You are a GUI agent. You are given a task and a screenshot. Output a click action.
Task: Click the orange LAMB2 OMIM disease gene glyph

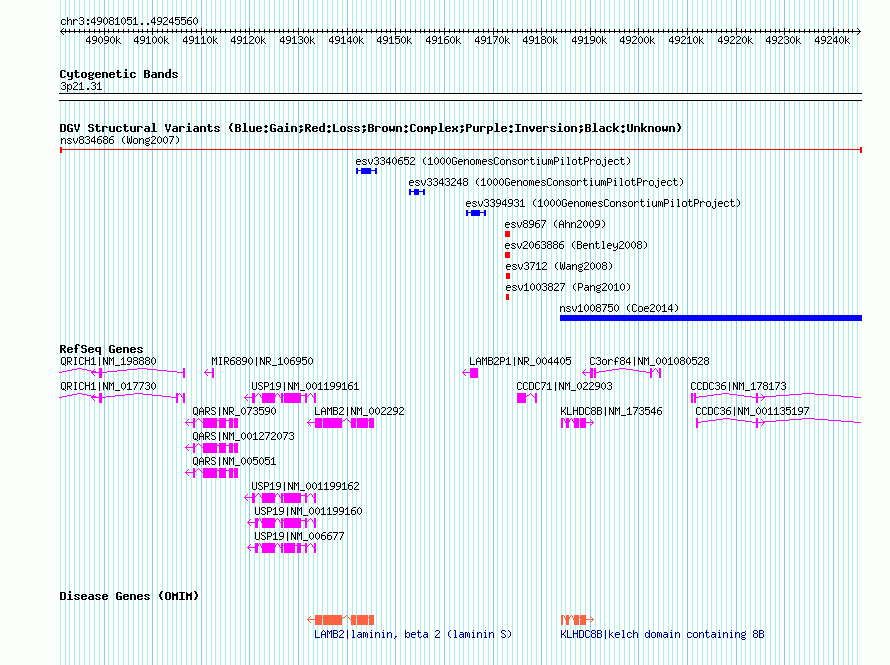(341, 620)
